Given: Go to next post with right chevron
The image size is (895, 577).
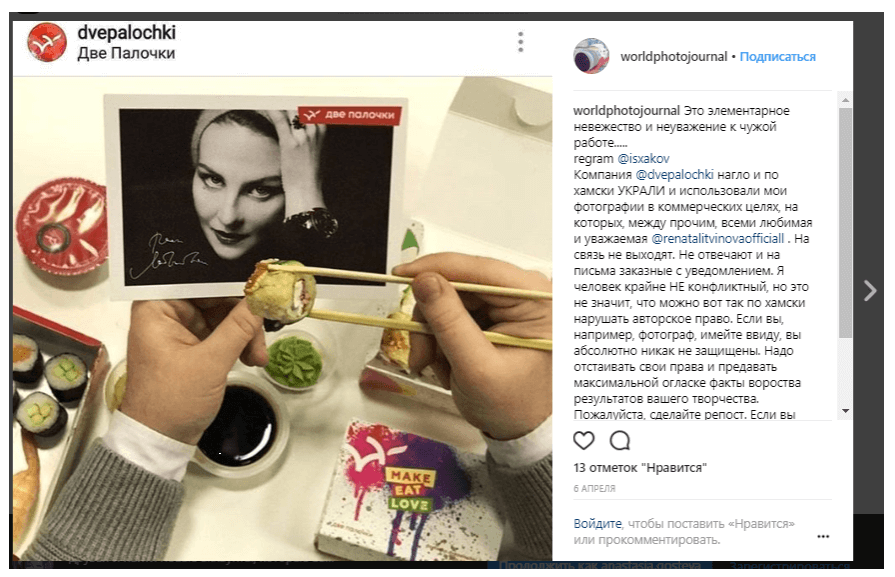Looking at the screenshot, I should (869, 290).
